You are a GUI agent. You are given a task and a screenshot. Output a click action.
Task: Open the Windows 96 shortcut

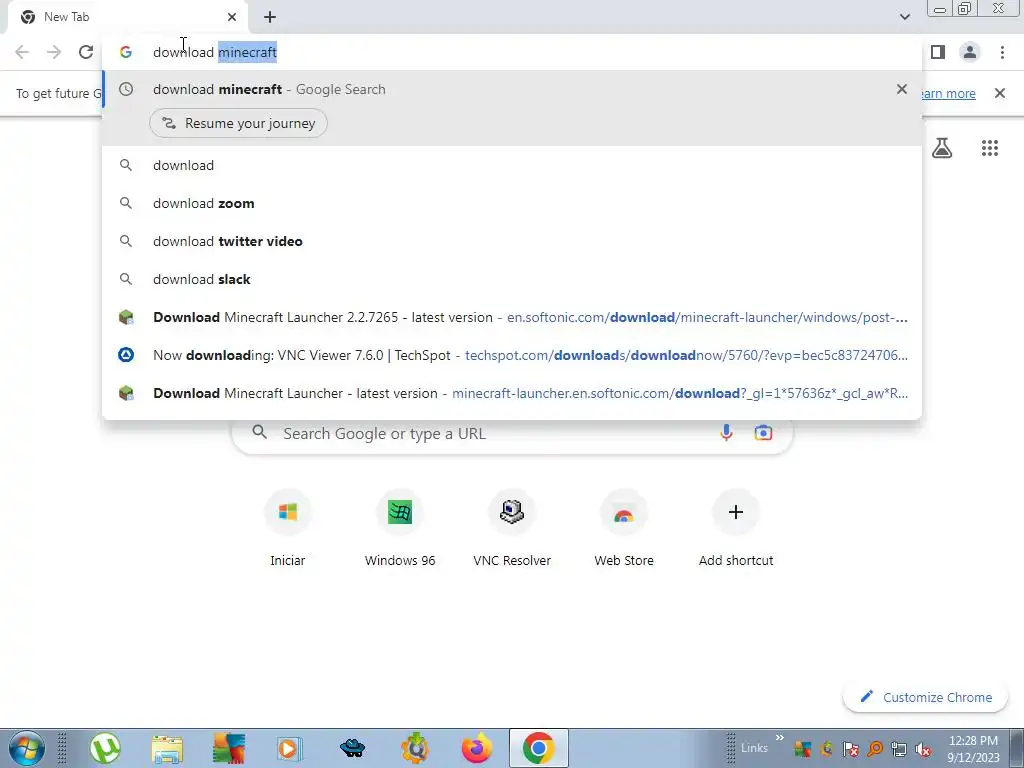pyautogui.click(x=400, y=528)
